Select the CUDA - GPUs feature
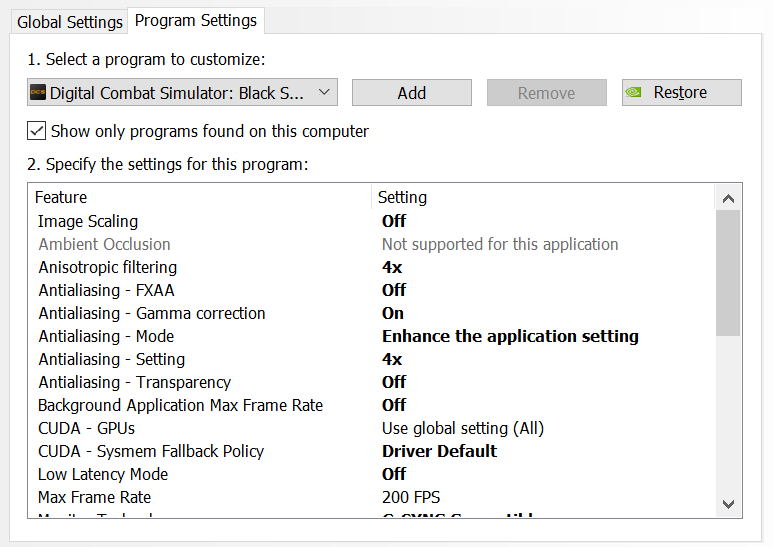This screenshot has height=547, width=773. click(x=86, y=429)
